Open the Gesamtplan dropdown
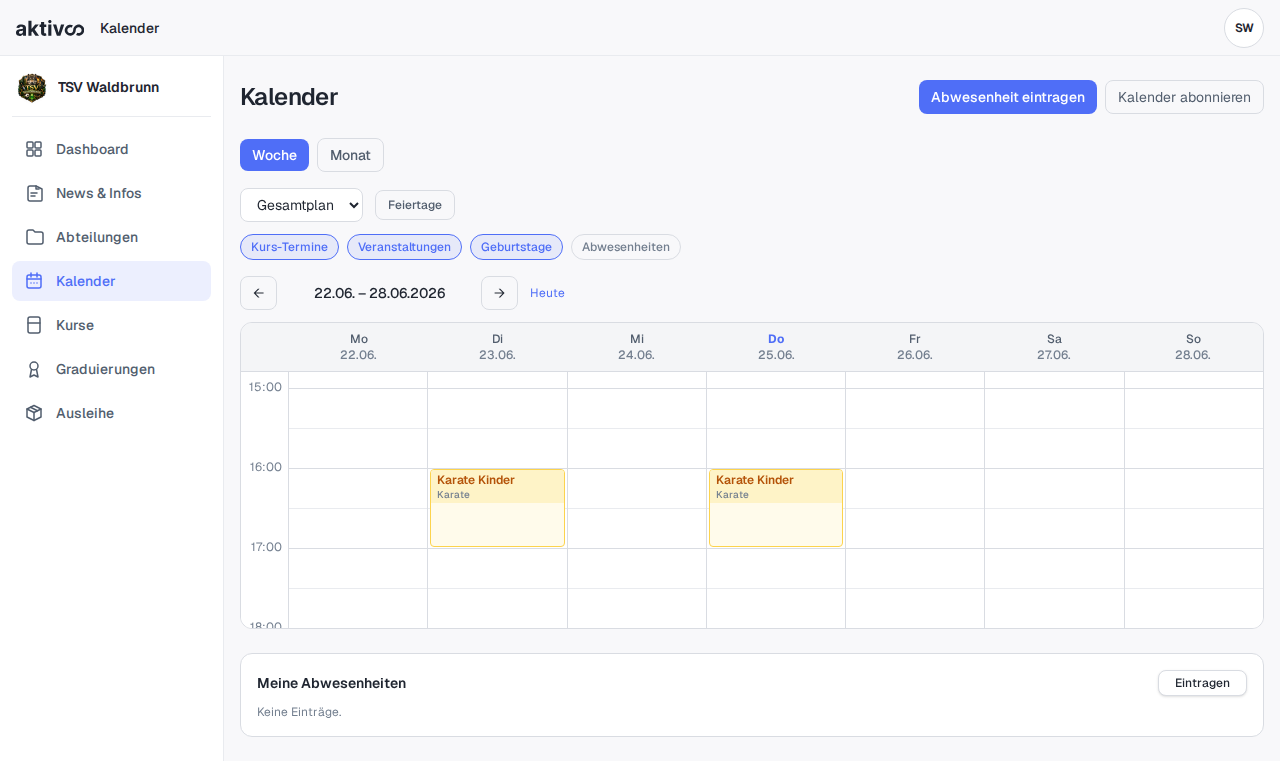 (x=301, y=205)
